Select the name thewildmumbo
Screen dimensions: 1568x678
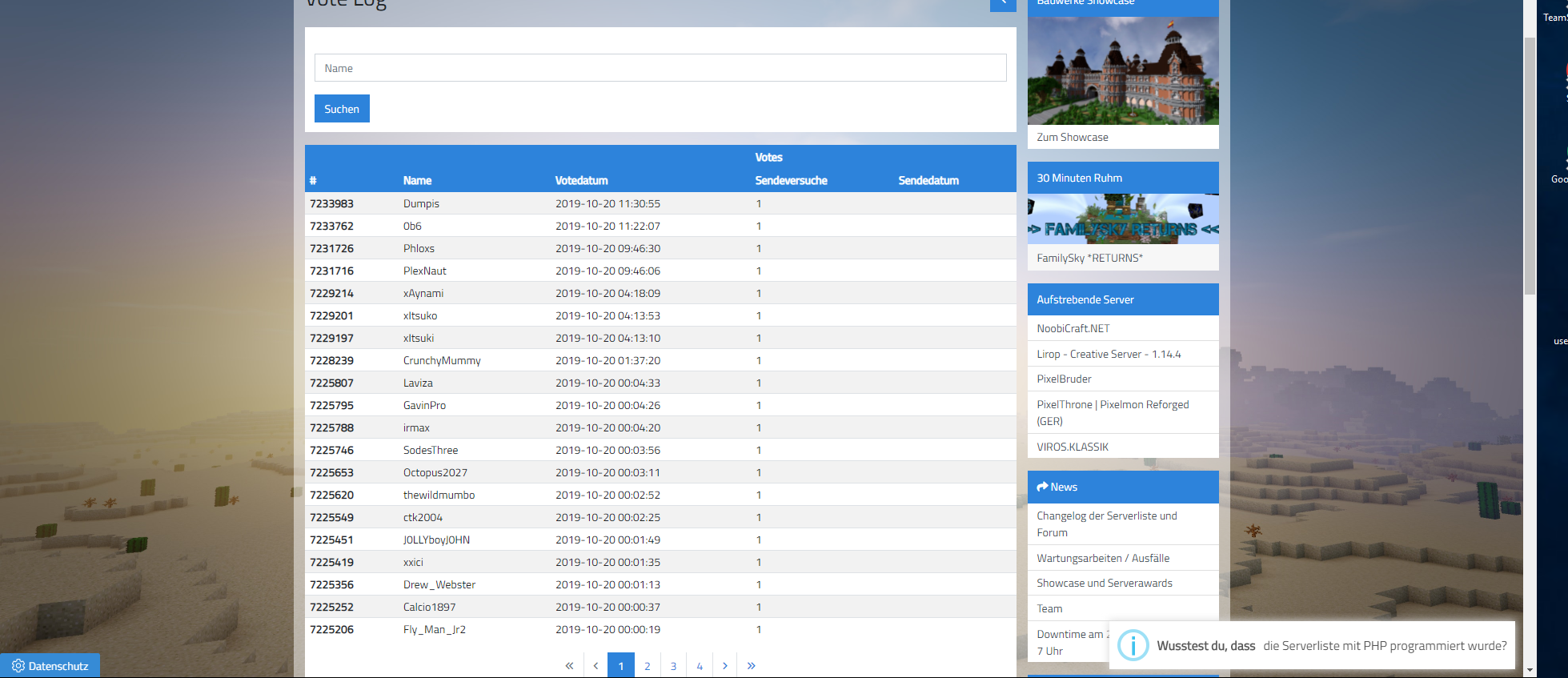439,495
